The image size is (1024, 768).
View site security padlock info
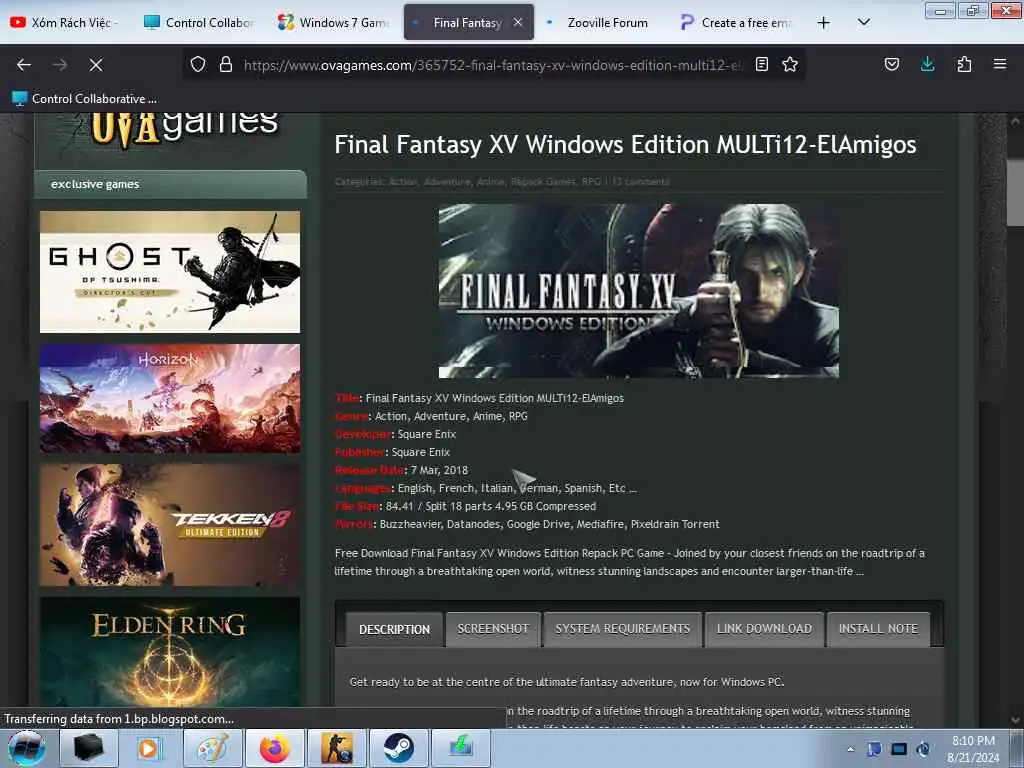pyautogui.click(x=226, y=64)
